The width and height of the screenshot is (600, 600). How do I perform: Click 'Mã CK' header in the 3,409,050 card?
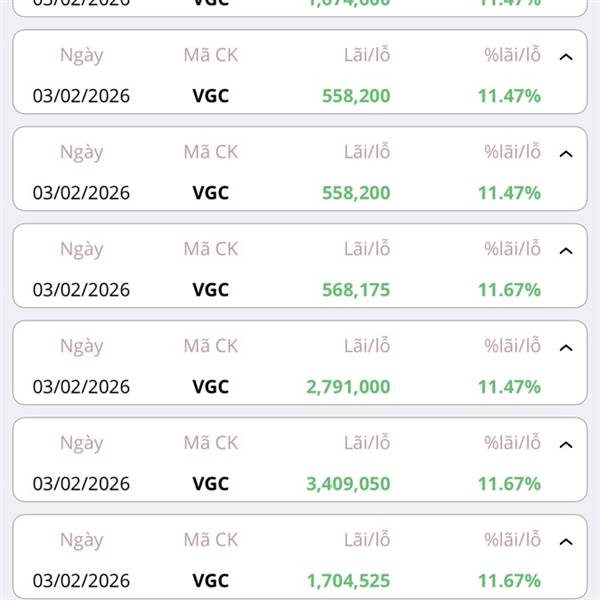click(x=210, y=443)
